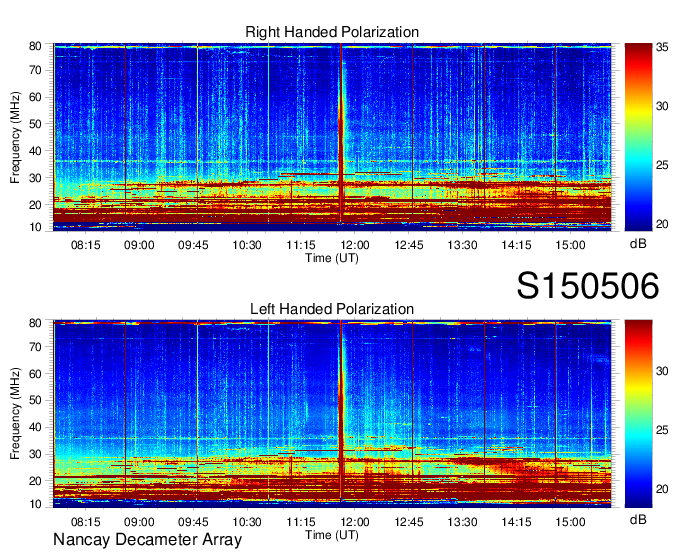Viewport: 680px width, 552px height.
Task: Click the dB label beside bottom colorbar
Action: click(638, 519)
